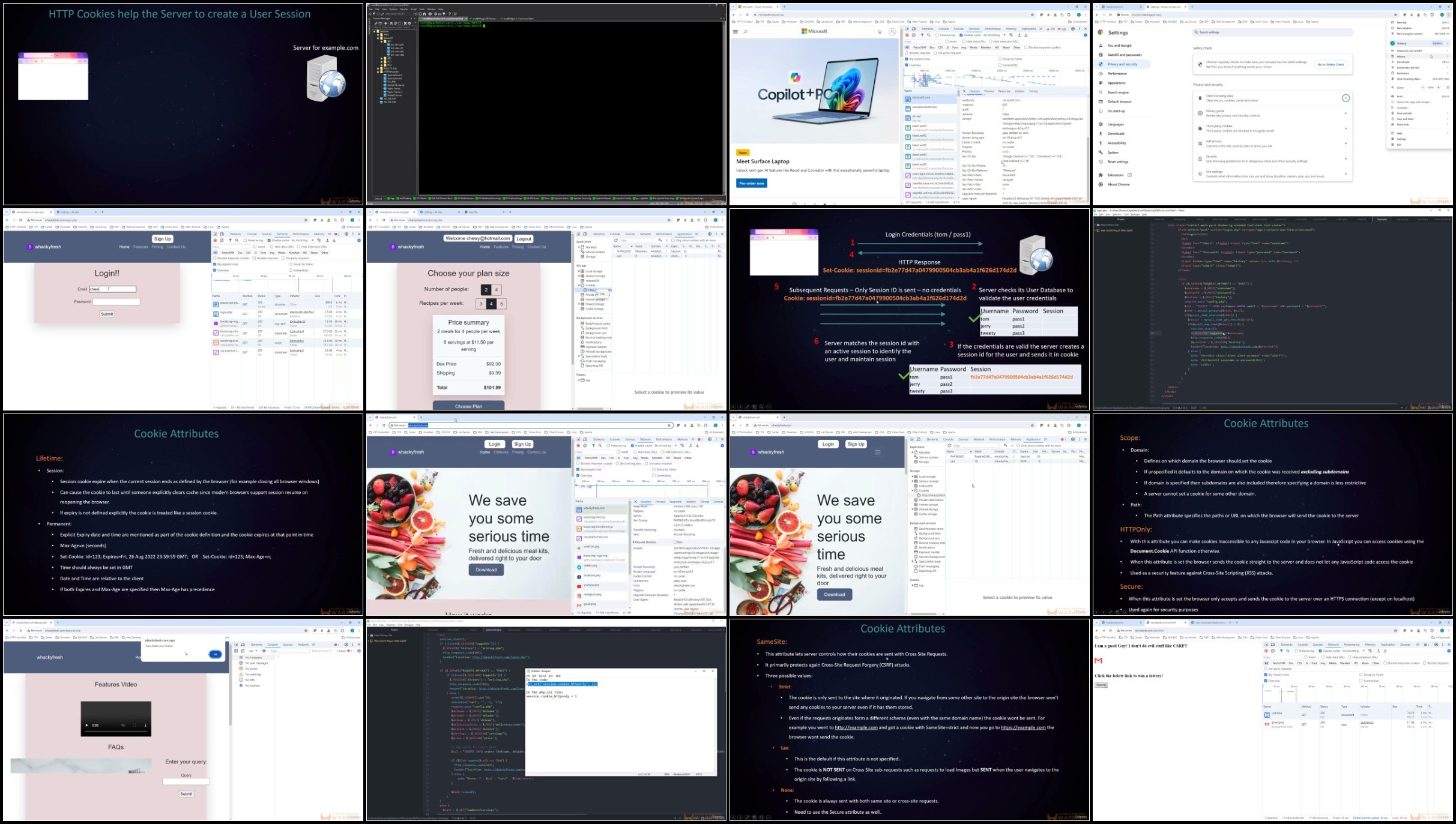Expand Third-party cookies row in Settings
1456x824 pixels.
coord(1346,128)
